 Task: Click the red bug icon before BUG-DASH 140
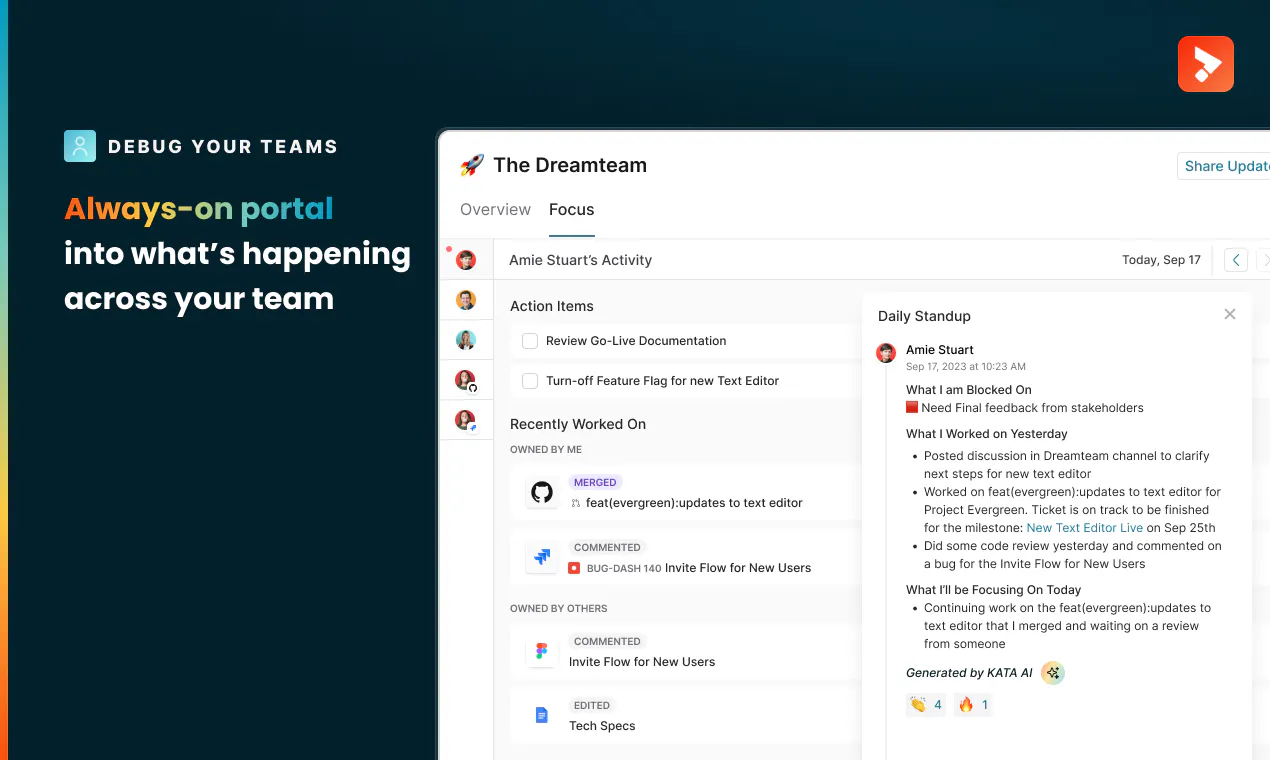[x=574, y=568]
